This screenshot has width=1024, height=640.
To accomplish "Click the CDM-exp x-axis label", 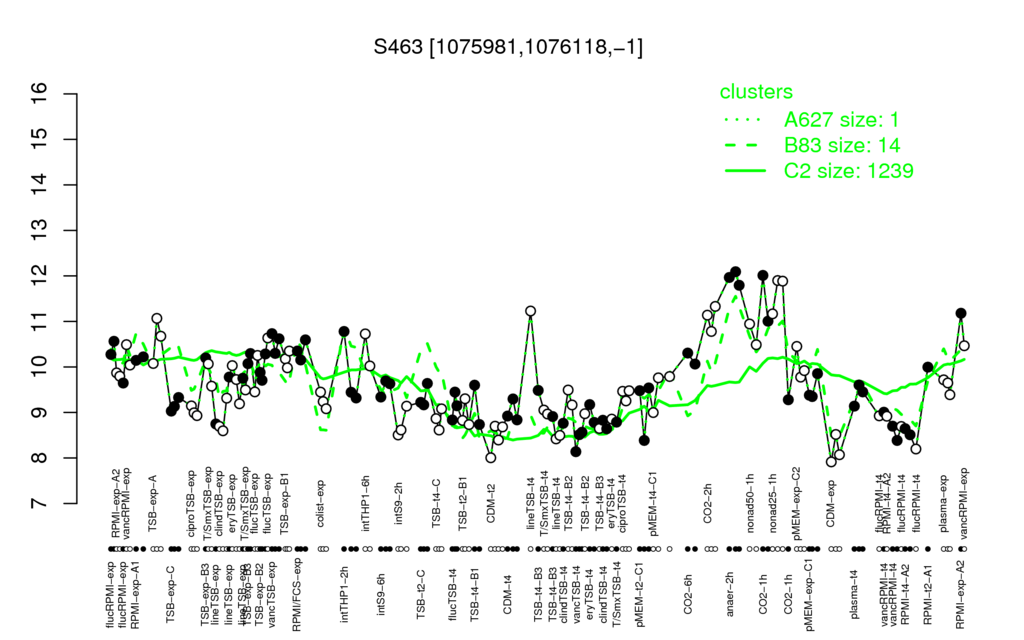I will [x=831, y=504].
